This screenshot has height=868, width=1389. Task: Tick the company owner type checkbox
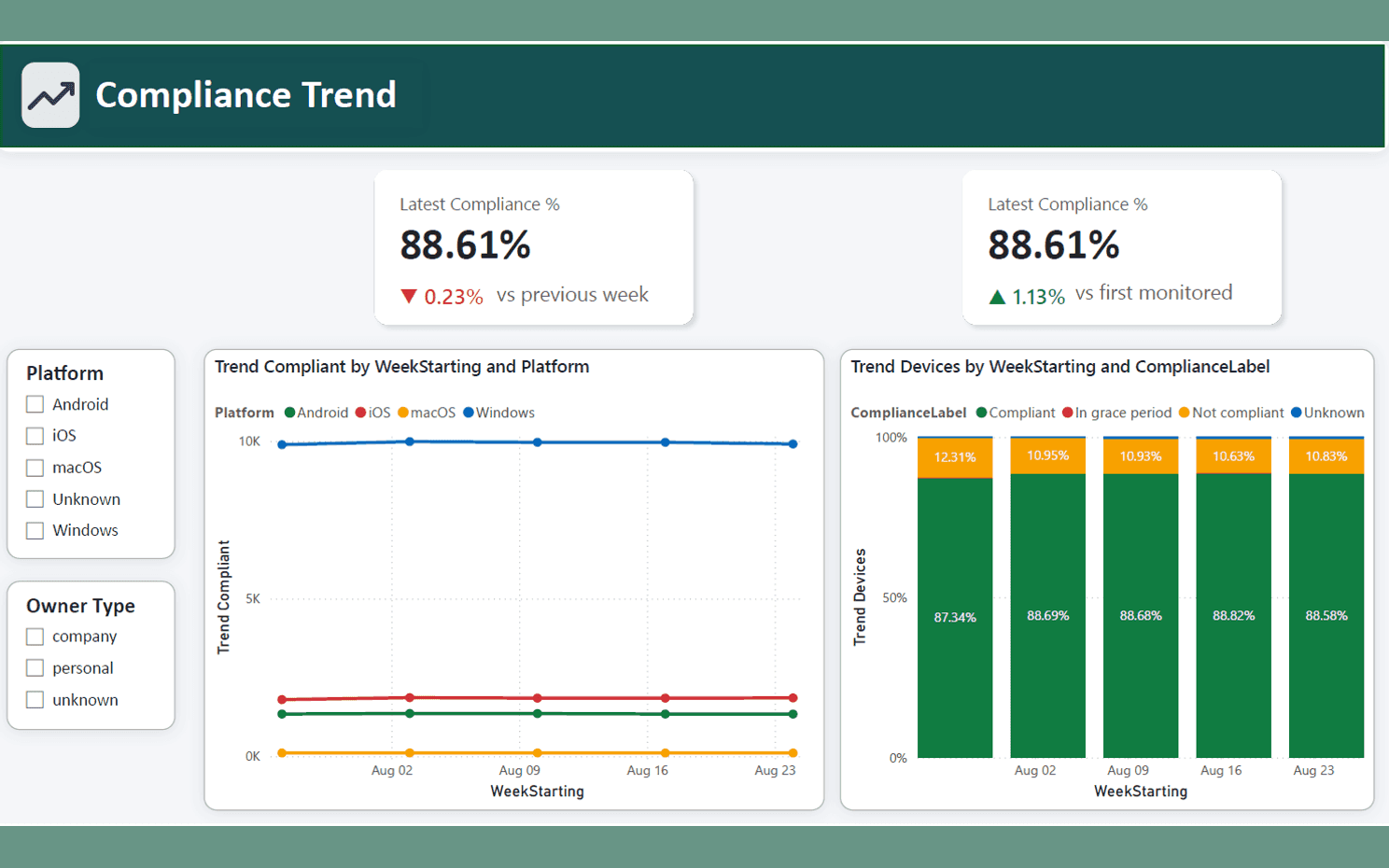pyautogui.click(x=35, y=637)
